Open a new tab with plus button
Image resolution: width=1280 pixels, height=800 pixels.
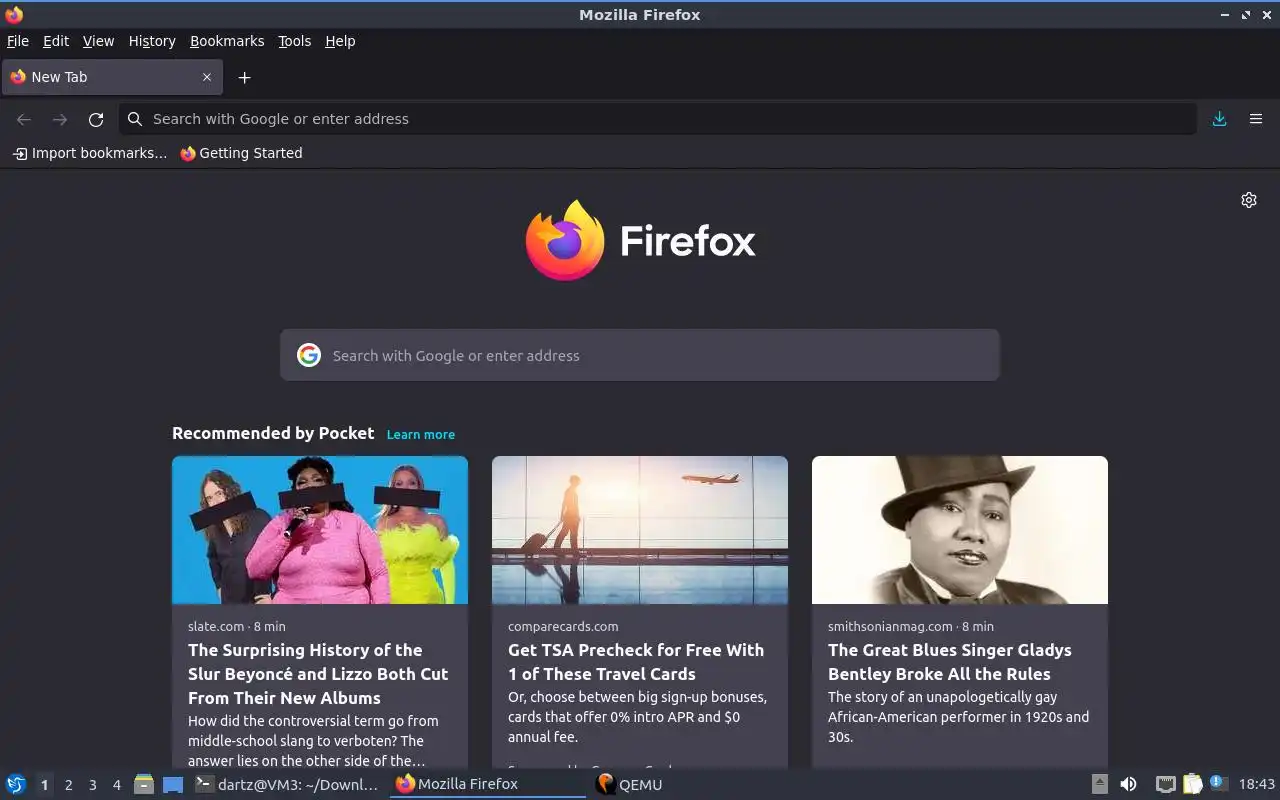(x=244, y=77)
